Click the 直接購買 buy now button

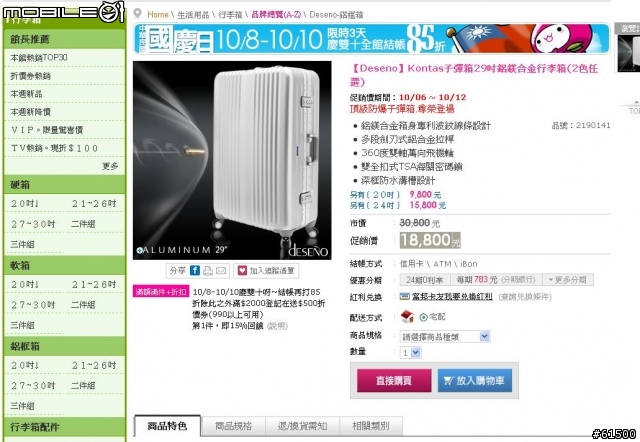click(x=394, y=381)
